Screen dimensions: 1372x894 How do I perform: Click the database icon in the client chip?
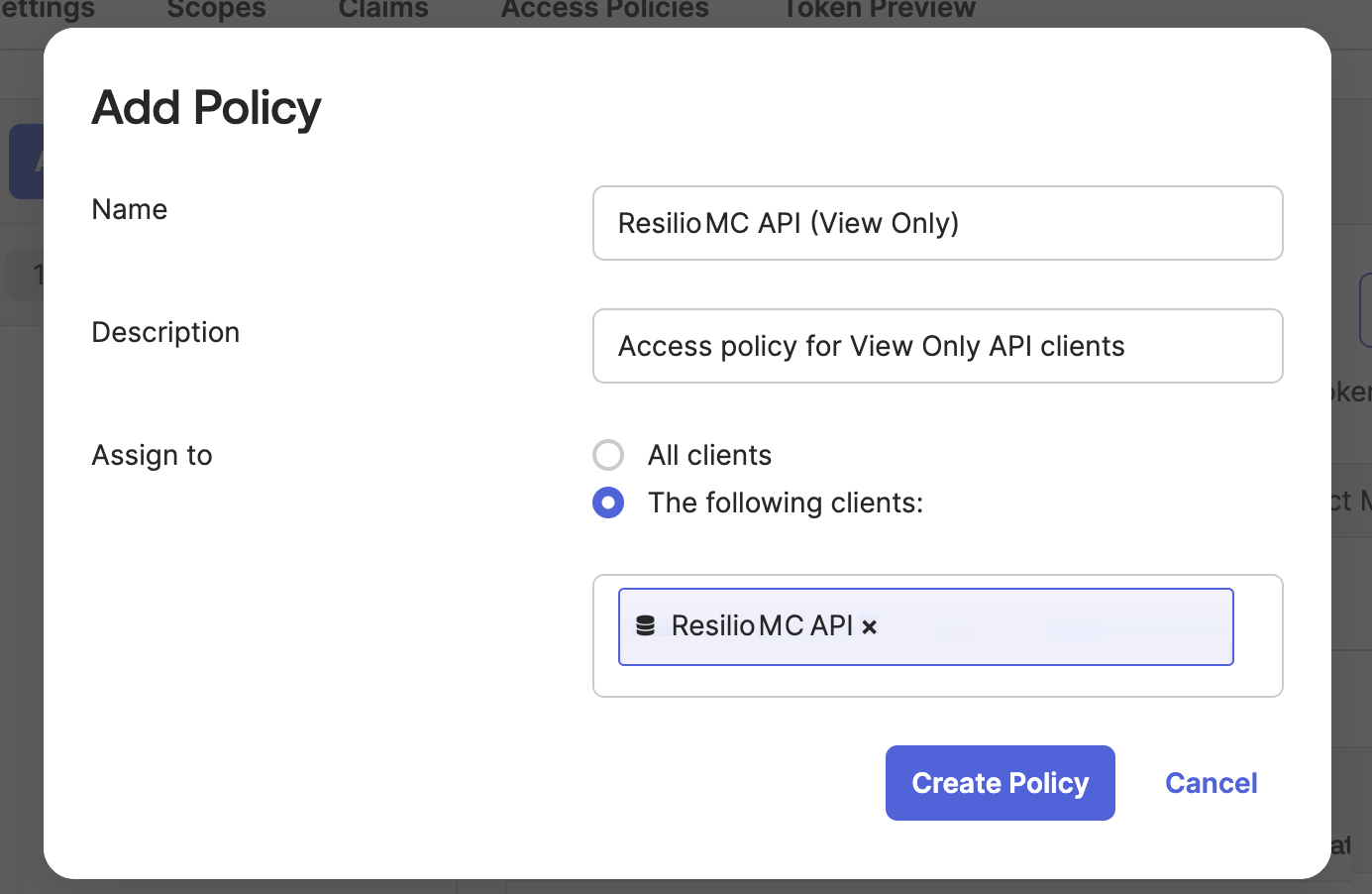pyautogui.click(x=646, y=626)
